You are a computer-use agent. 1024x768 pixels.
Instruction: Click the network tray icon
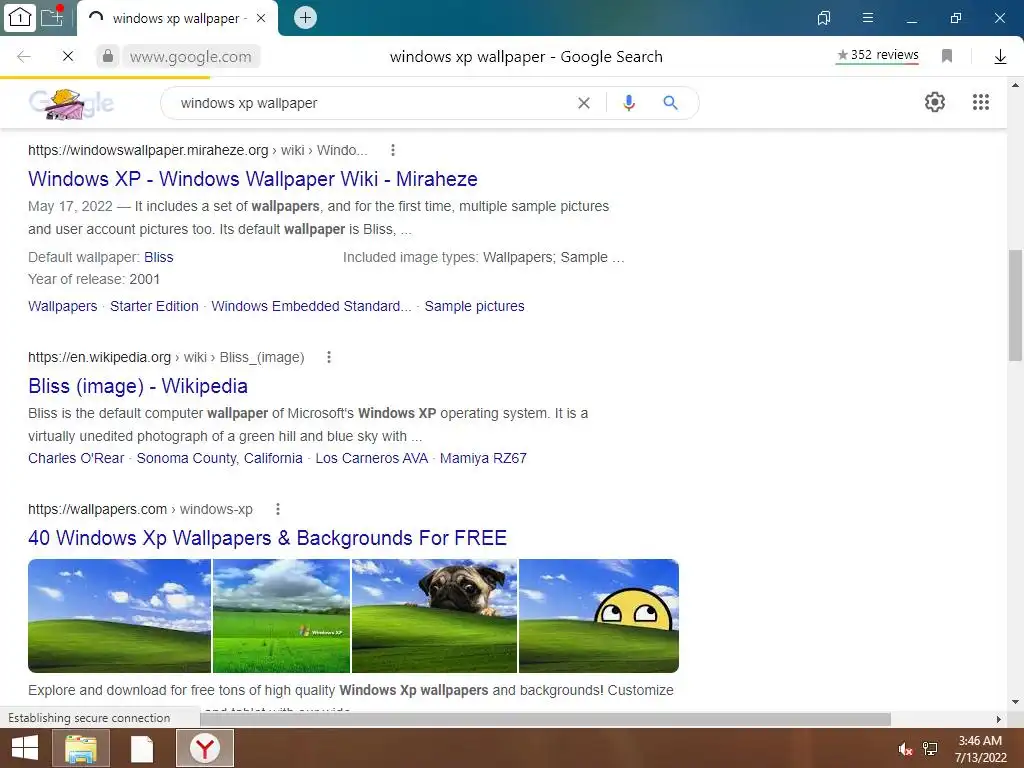[930, 748]
